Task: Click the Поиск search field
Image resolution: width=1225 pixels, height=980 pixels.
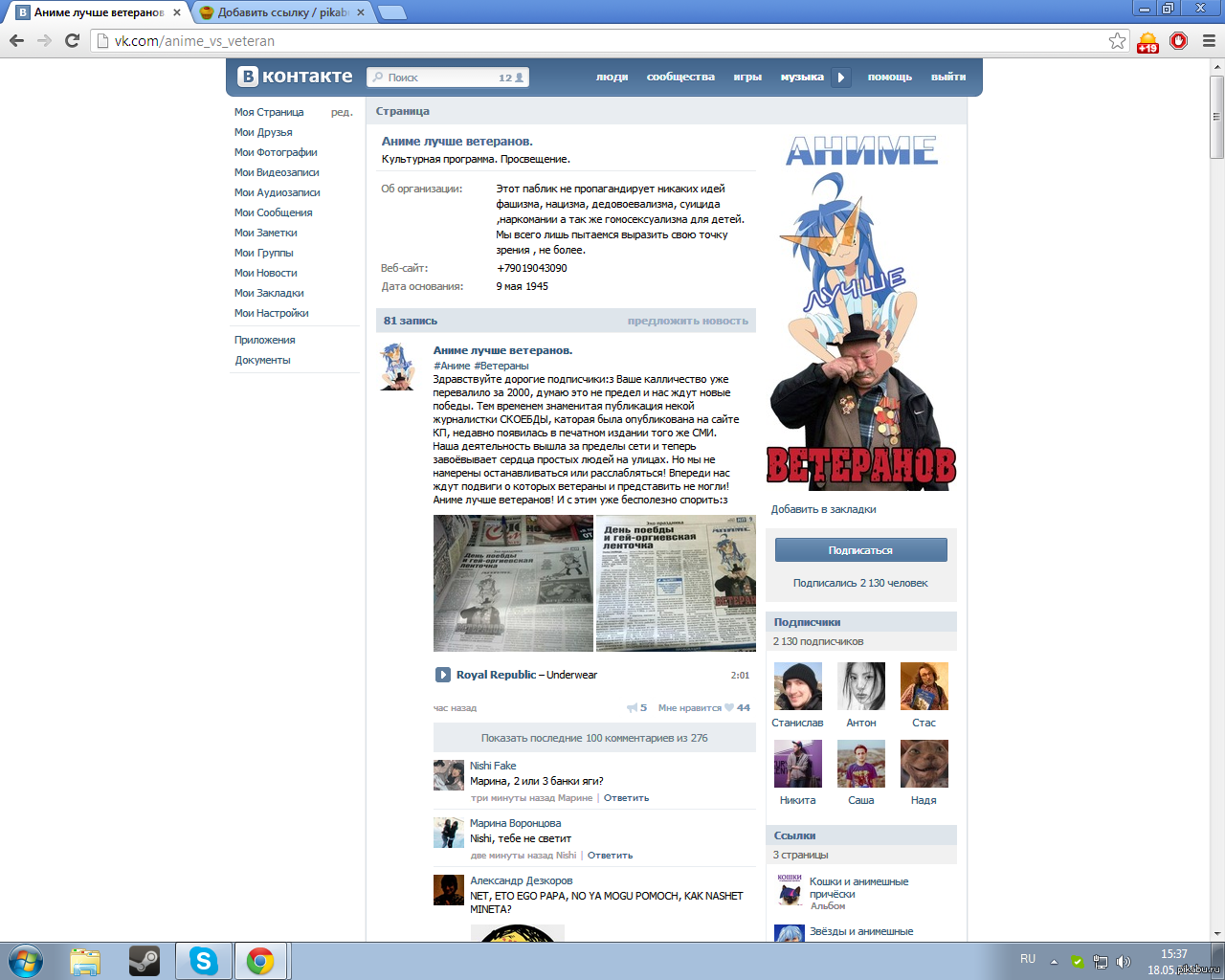Action: [448, 78]
